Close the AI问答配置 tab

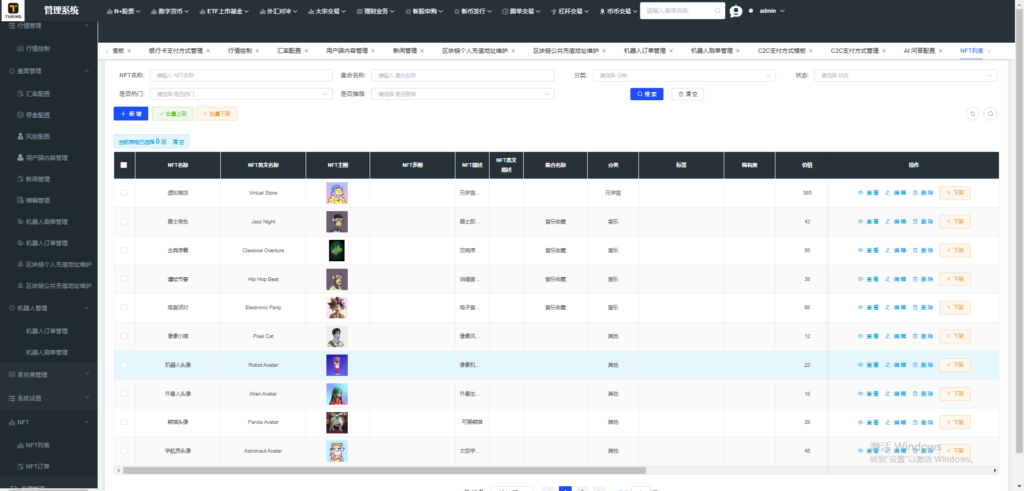942,51
